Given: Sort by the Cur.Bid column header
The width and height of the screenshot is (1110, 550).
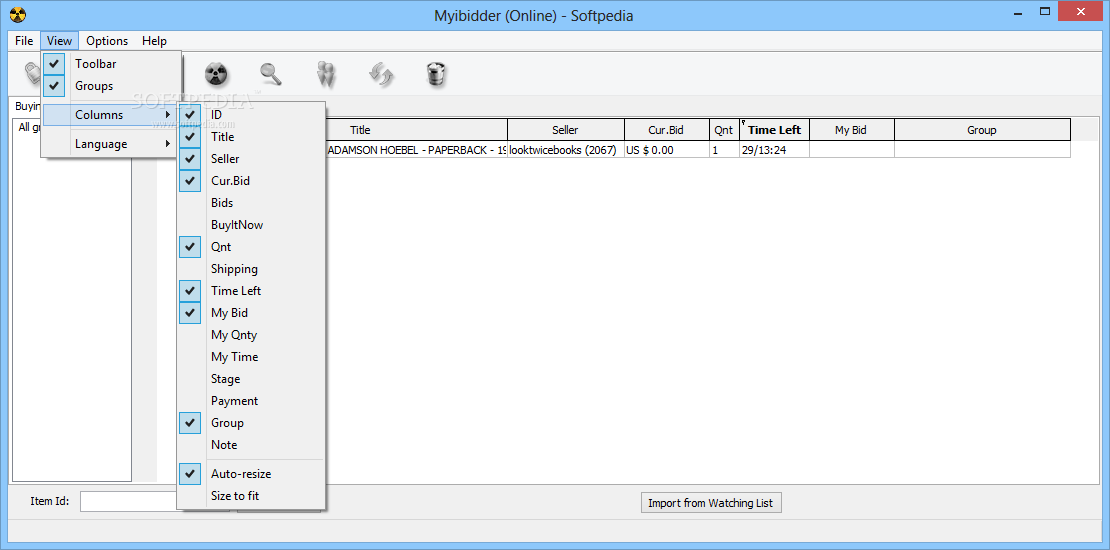Looking at the screenshot, I should coord(667,130).
